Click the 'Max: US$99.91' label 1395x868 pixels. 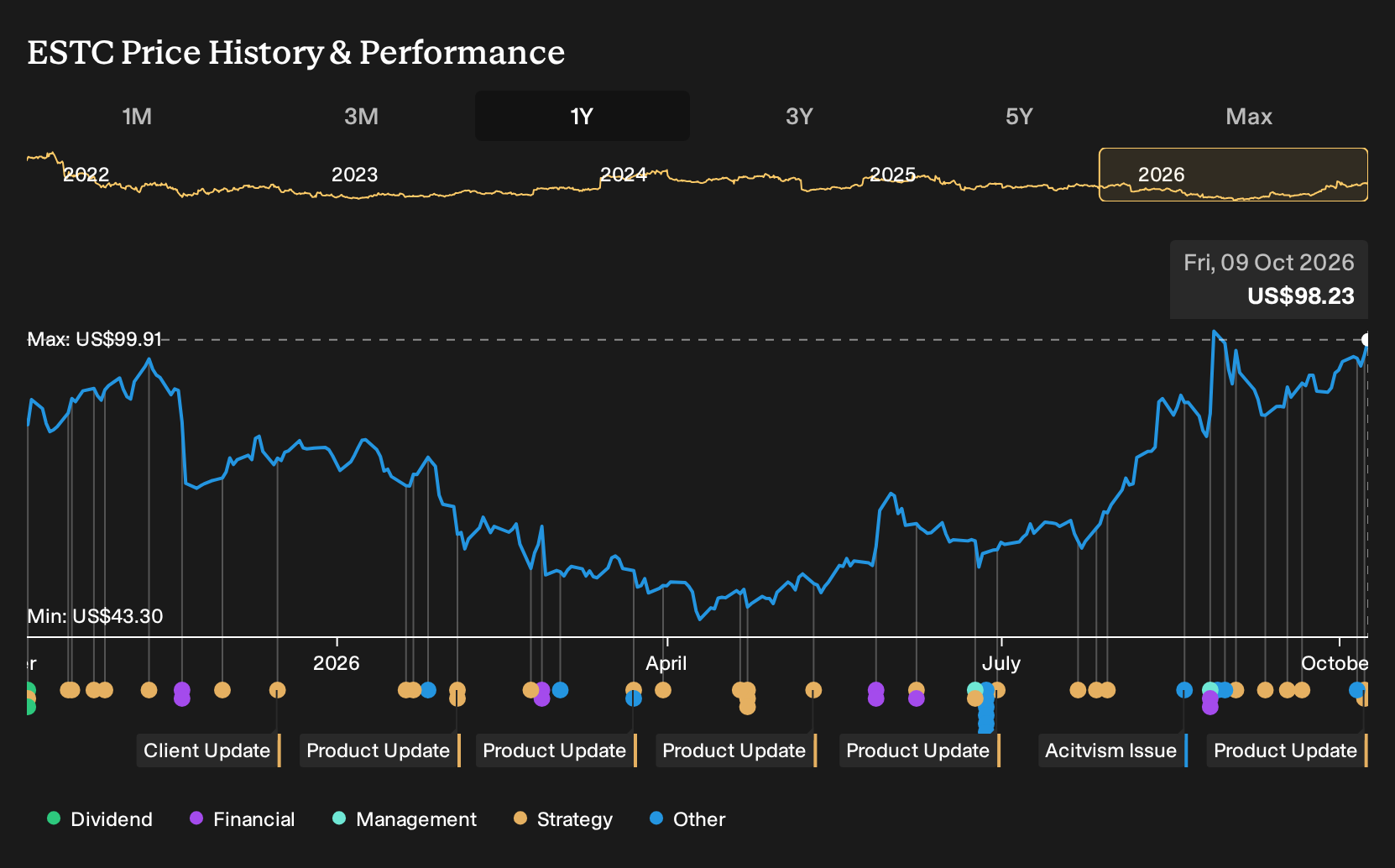point(95,339)
